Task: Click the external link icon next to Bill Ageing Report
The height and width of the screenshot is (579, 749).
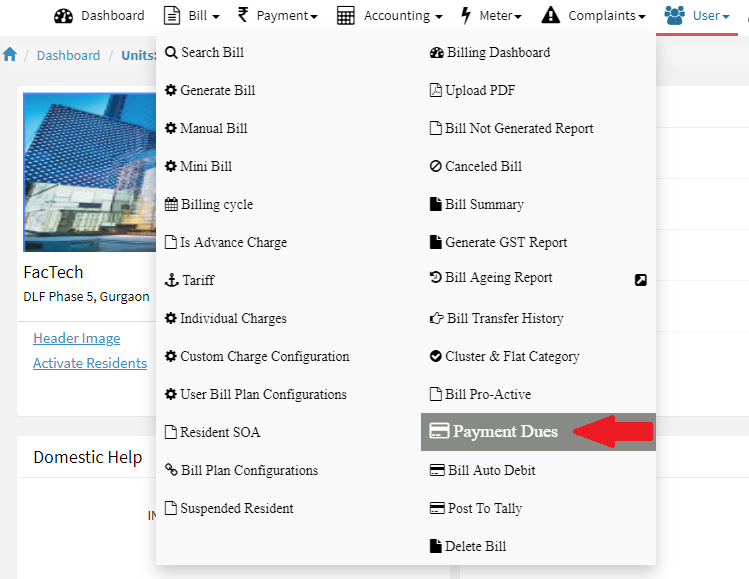Action: [641, 280]
